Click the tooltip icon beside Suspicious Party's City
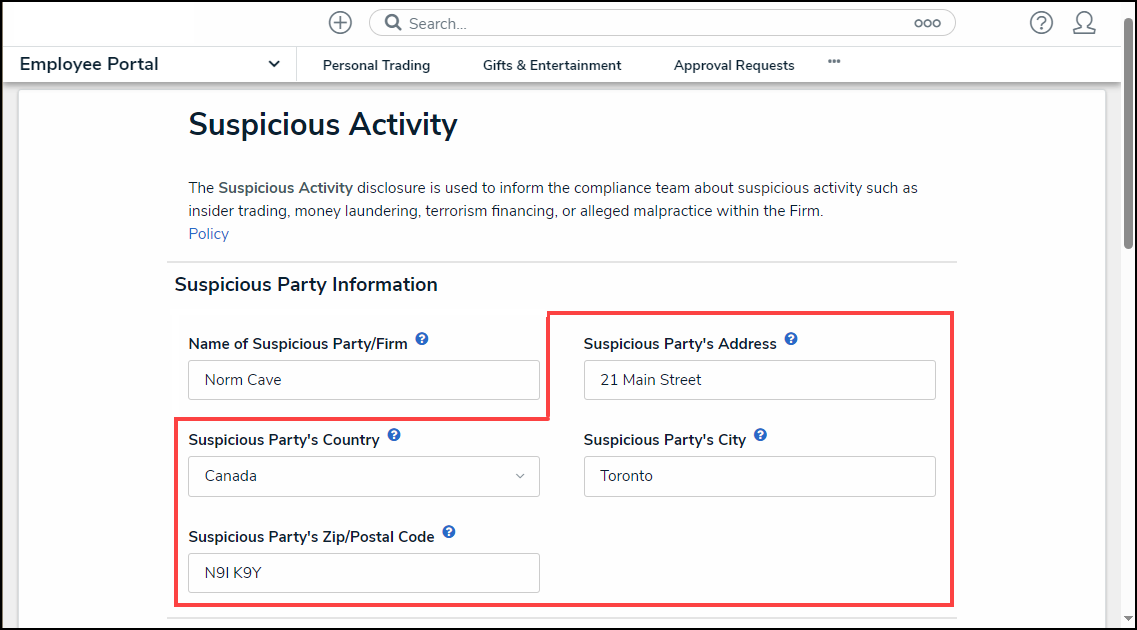This screenshot has width=1137, height=630. pos(760,435)
